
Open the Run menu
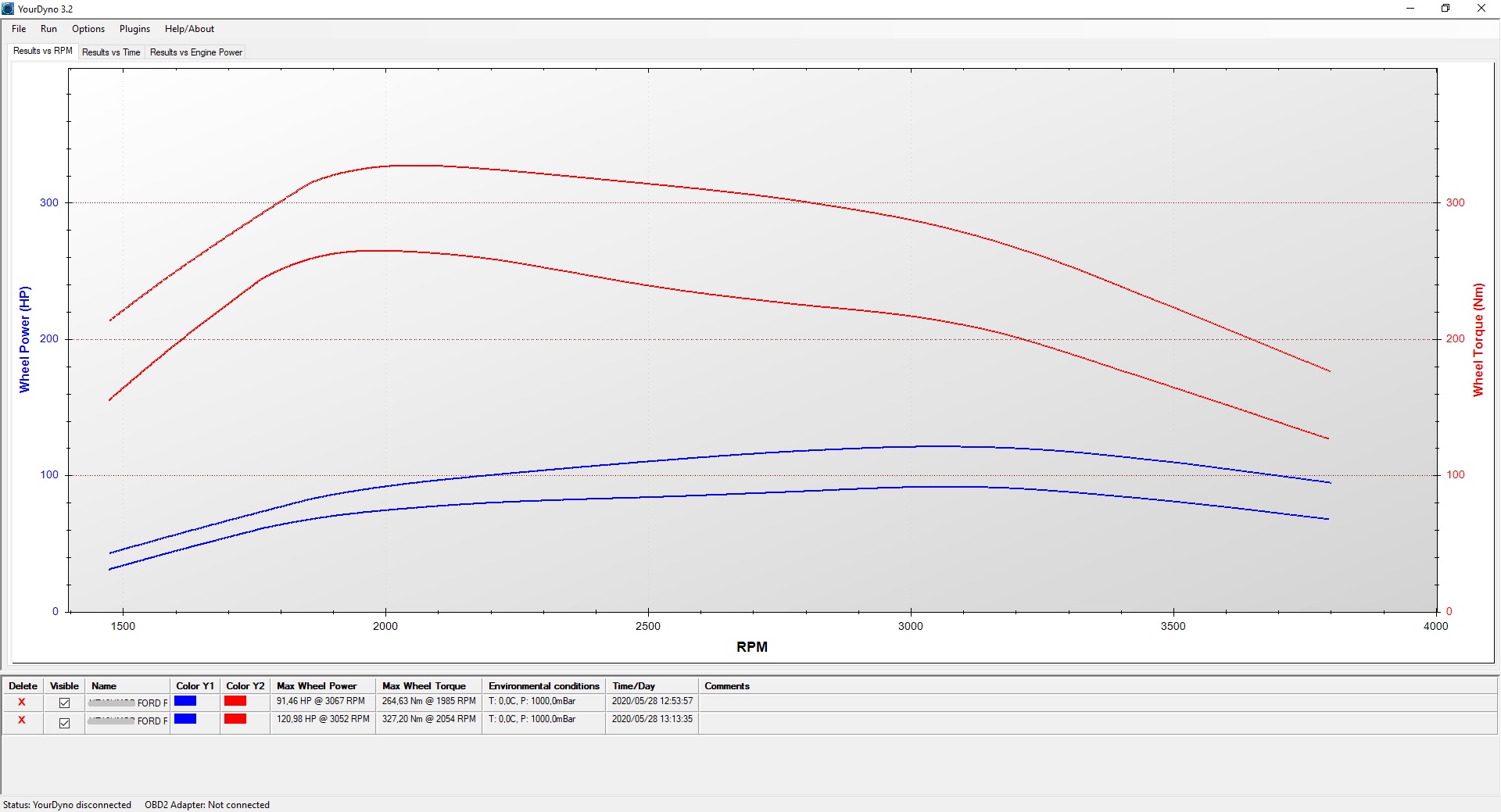tap(48, 29)
